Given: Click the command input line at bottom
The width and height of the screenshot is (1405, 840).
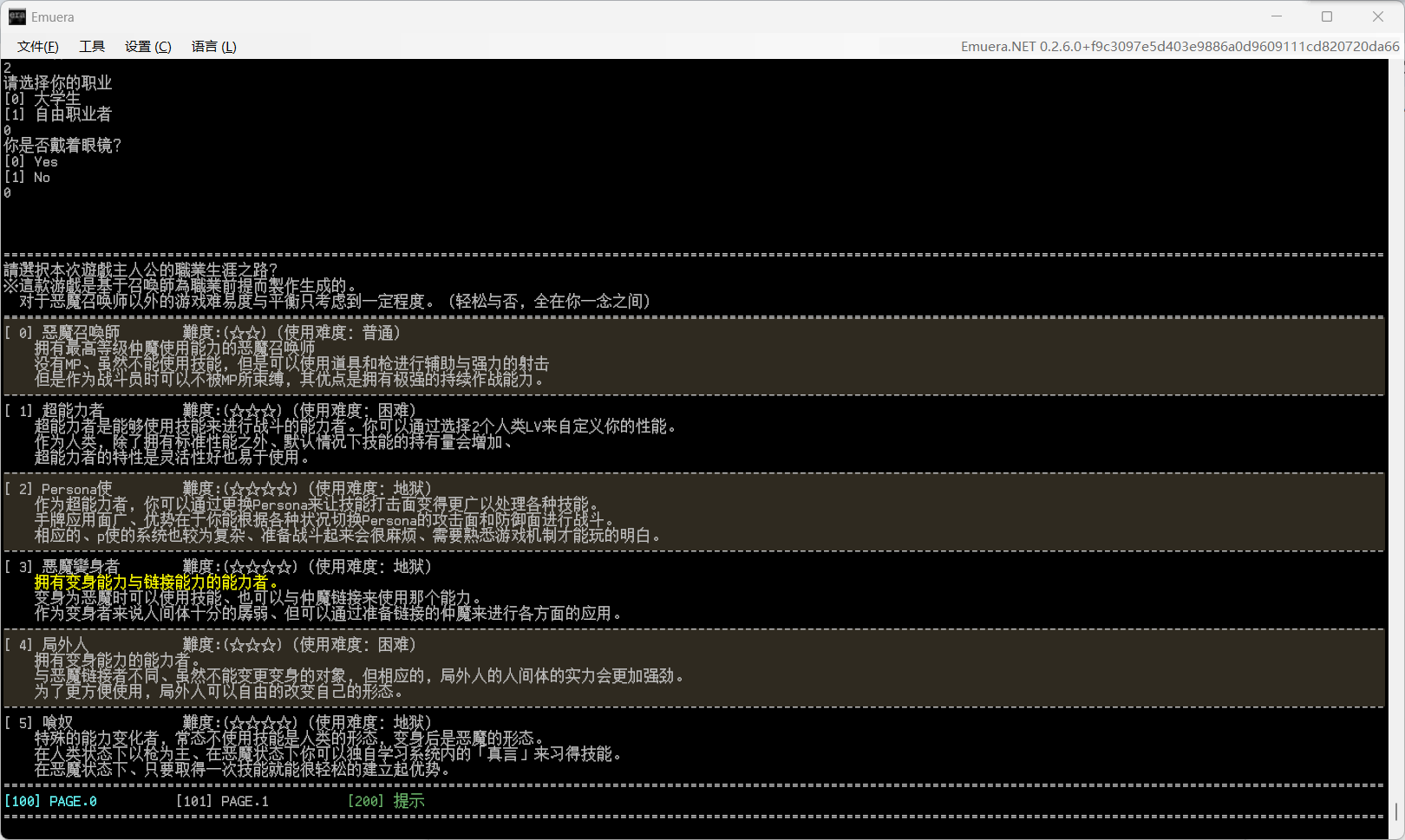Looking at the screenshot, I should pyautogui.click(x=694, y=829).
